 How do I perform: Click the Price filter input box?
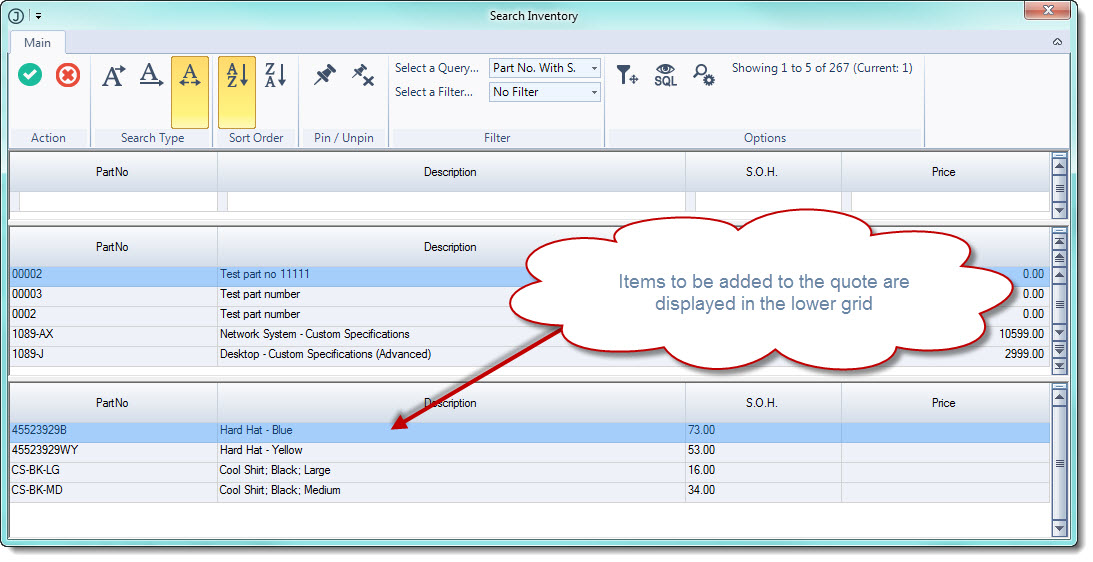tap(950, 202)
